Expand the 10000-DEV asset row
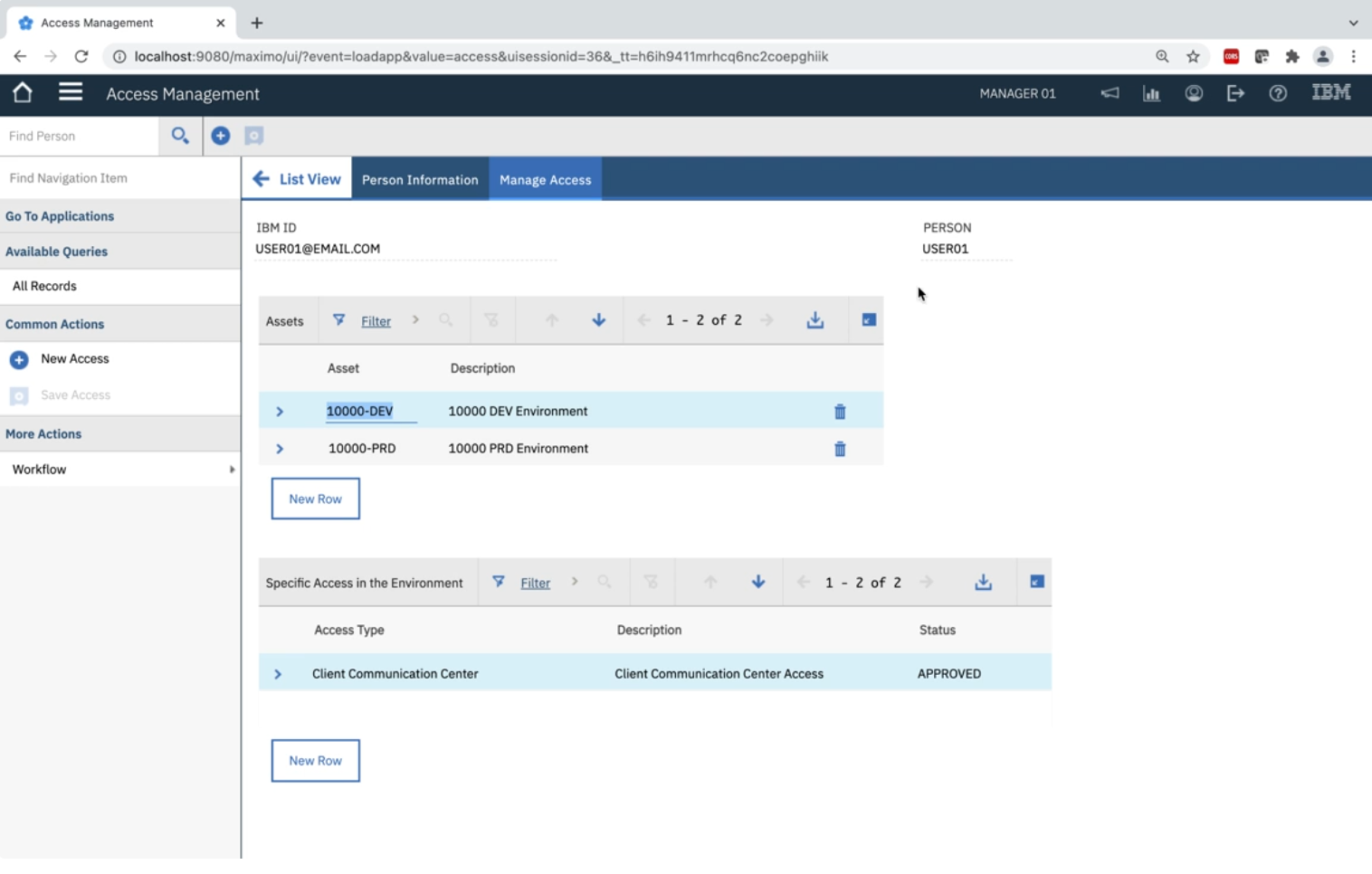 pyautogui.click(x=281, y=411)
